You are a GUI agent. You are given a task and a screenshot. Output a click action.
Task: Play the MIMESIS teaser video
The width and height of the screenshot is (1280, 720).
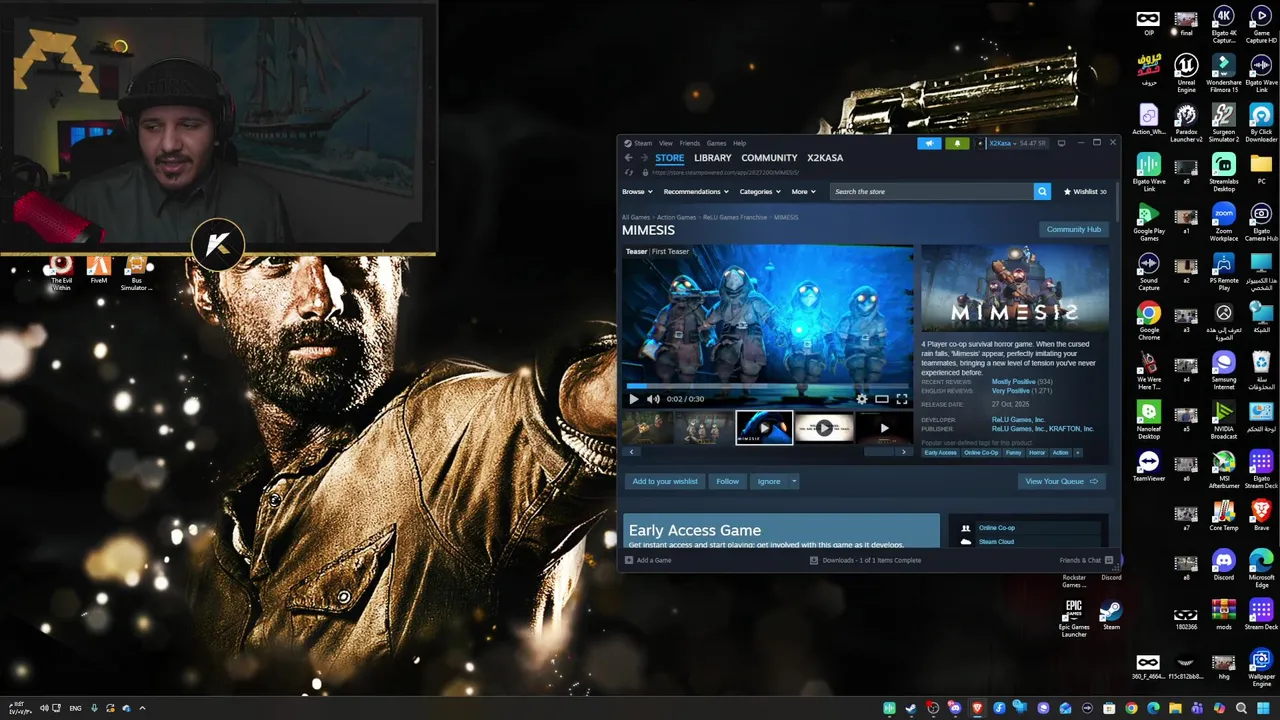point(633,399)
